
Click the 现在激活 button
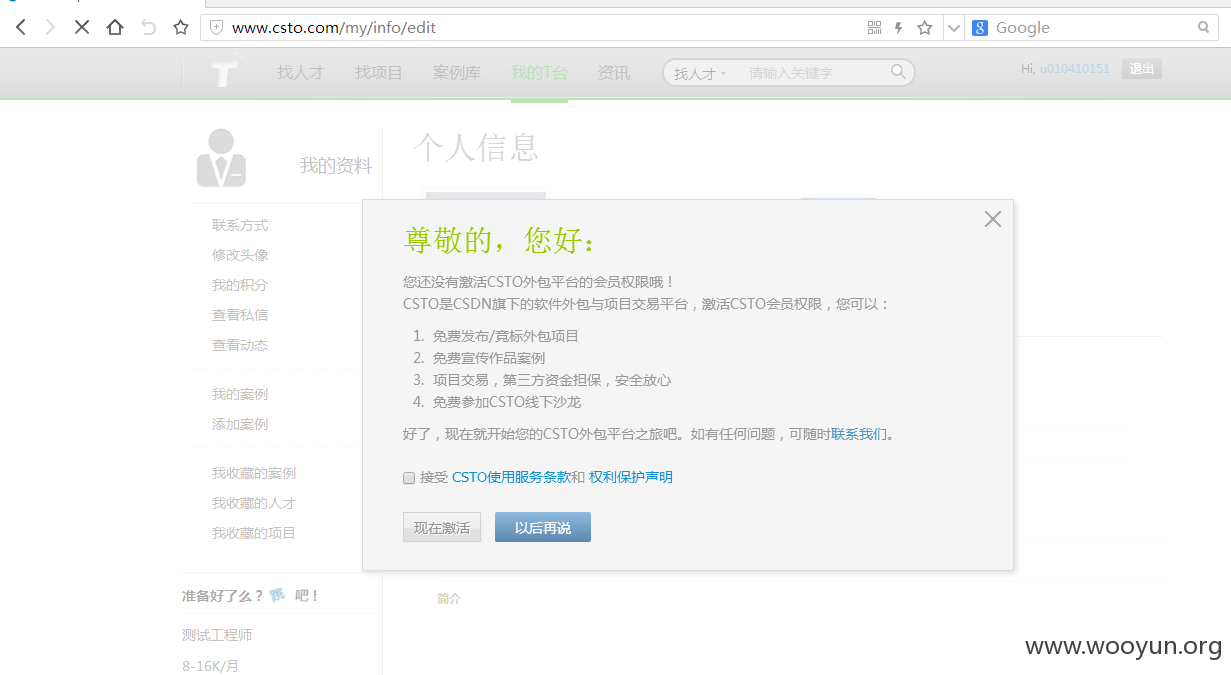tap(442, 527)
